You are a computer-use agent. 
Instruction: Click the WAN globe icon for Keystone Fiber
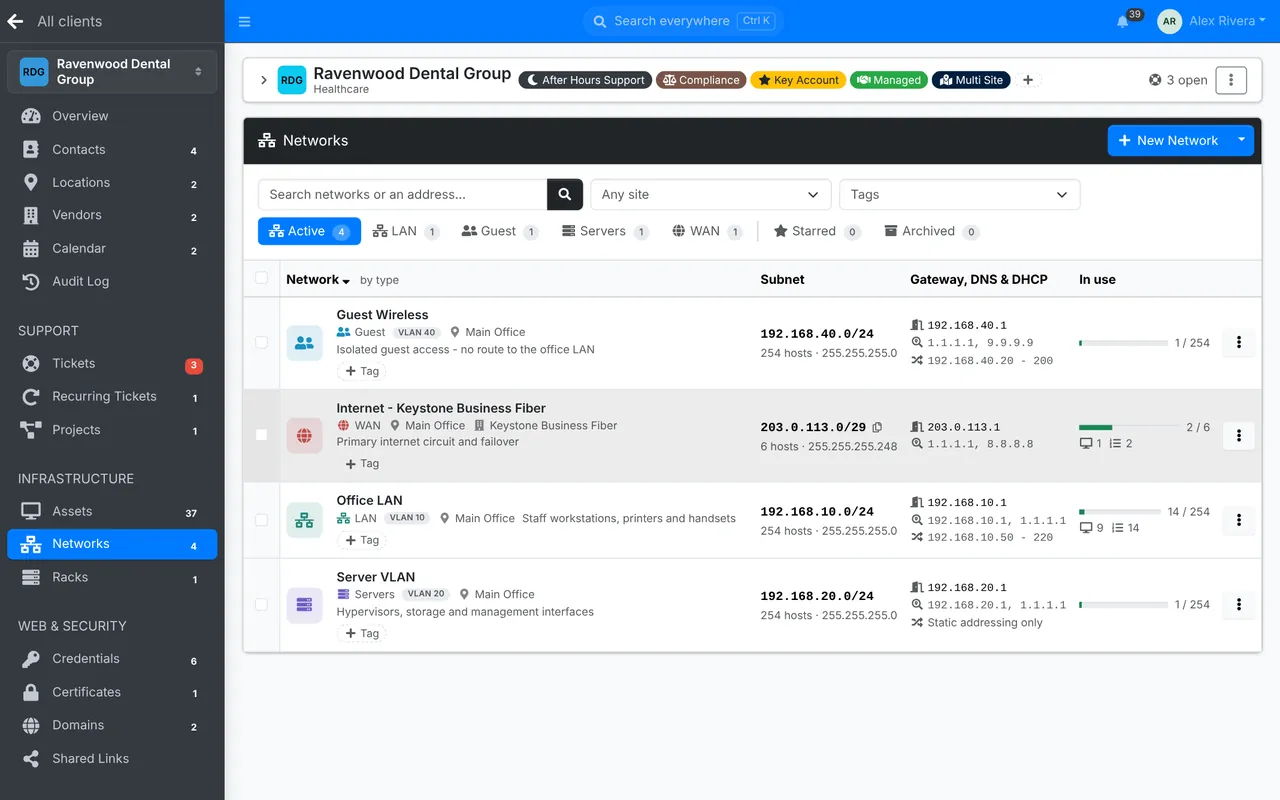(304, 435)
